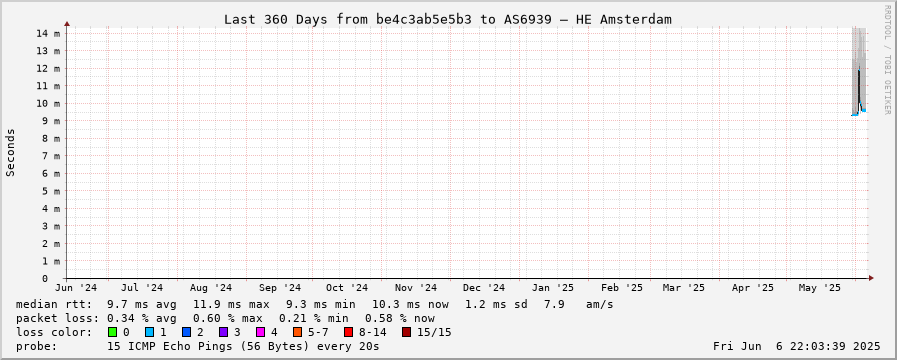Click the latency spike at graph's right edge

click(x=859, y=92)
